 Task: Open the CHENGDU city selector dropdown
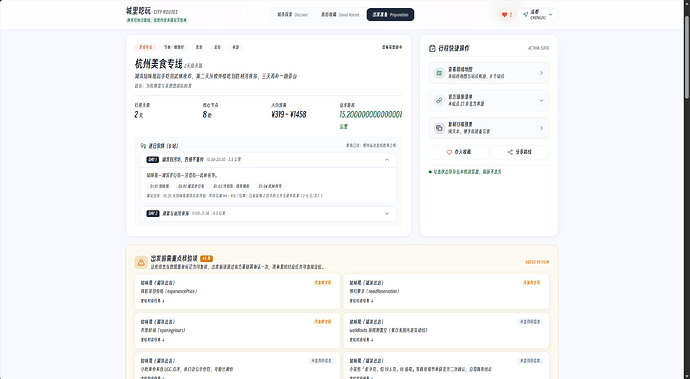pos(538,15)
